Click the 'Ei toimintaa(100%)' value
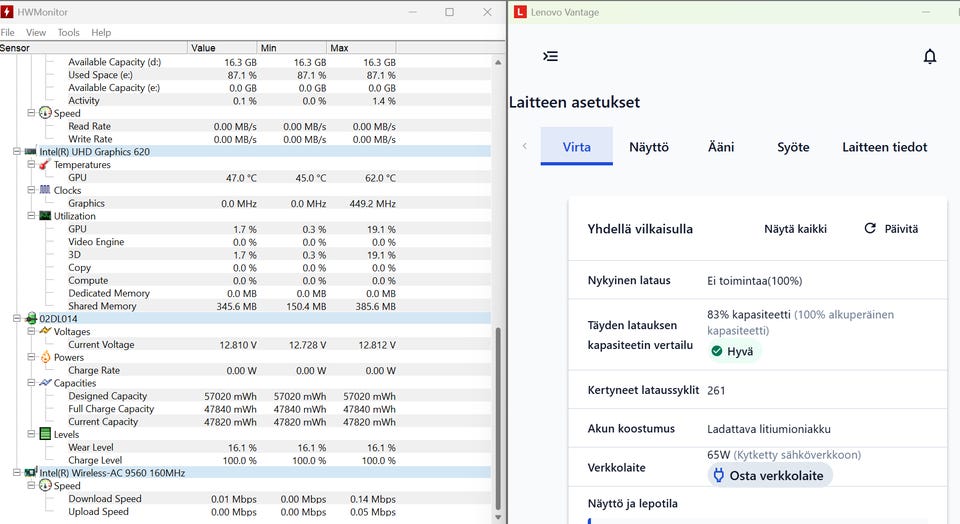Viewport: 960px width, 524px height. point(754,281)
